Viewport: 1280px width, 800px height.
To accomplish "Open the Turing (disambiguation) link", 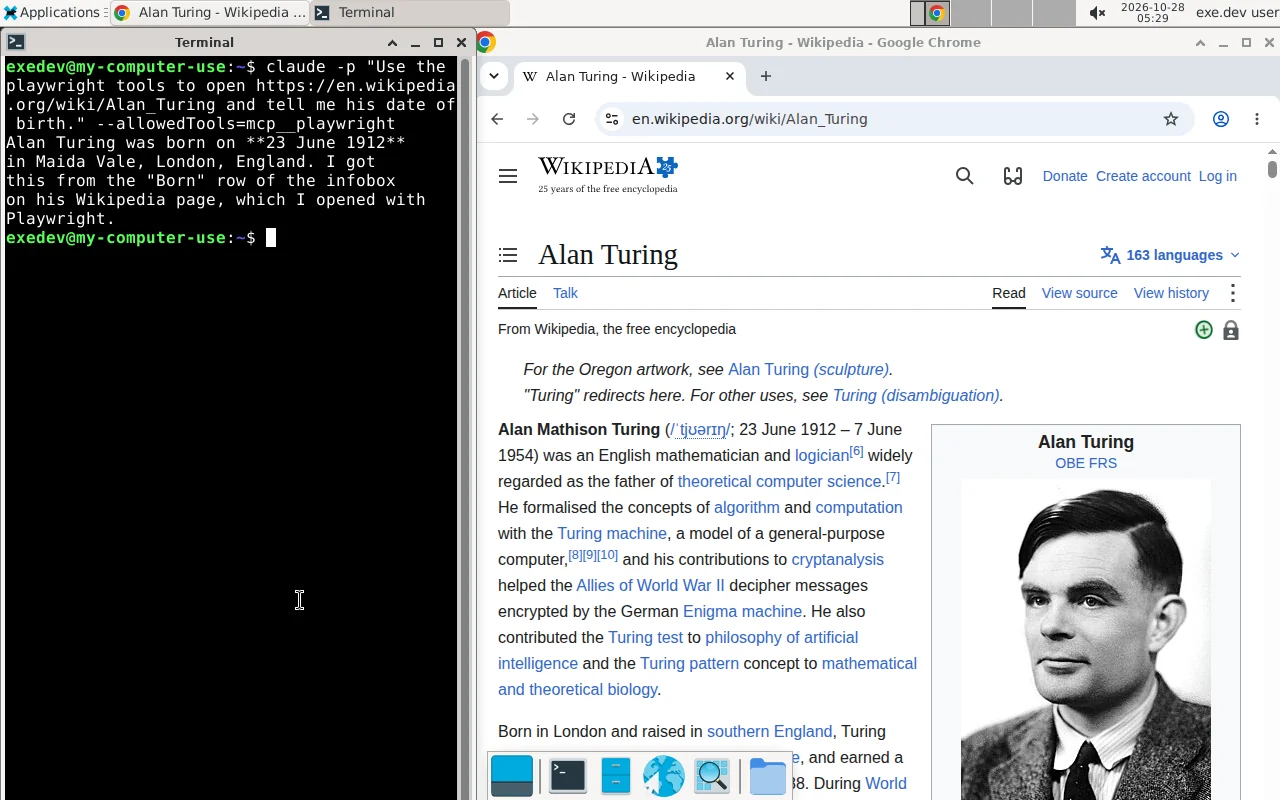I will [916, 395].
